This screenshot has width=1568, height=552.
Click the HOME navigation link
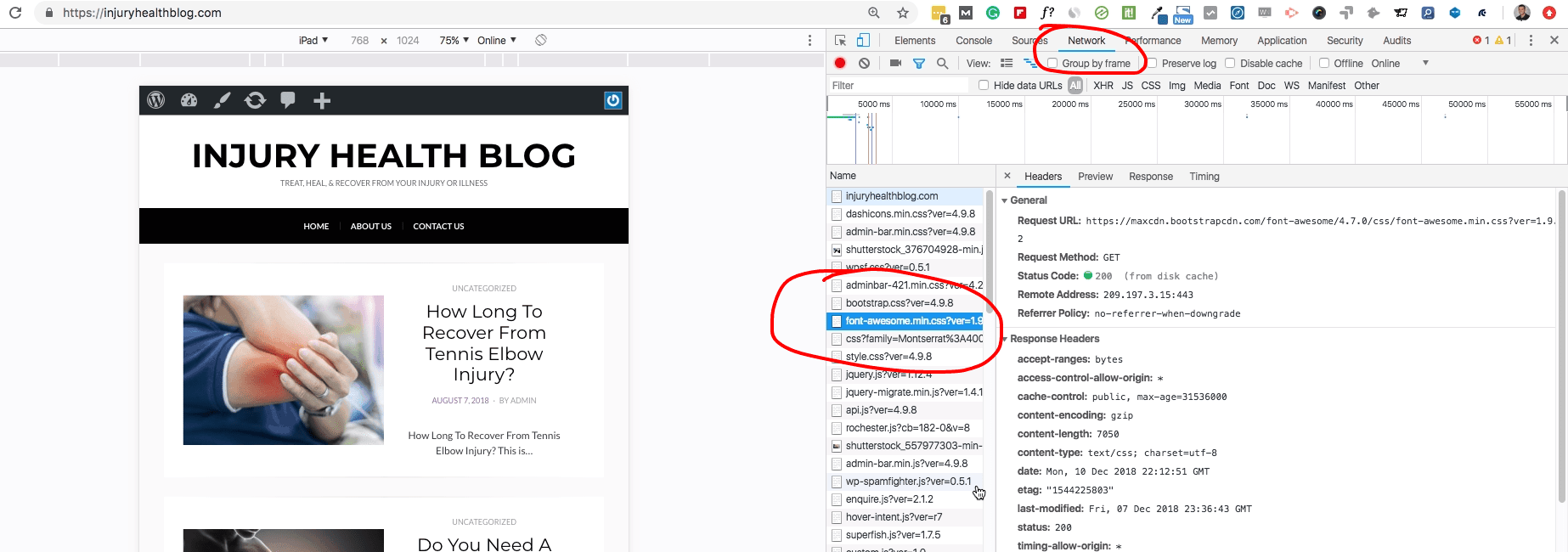pyautogui.click(x=316, y=226)
